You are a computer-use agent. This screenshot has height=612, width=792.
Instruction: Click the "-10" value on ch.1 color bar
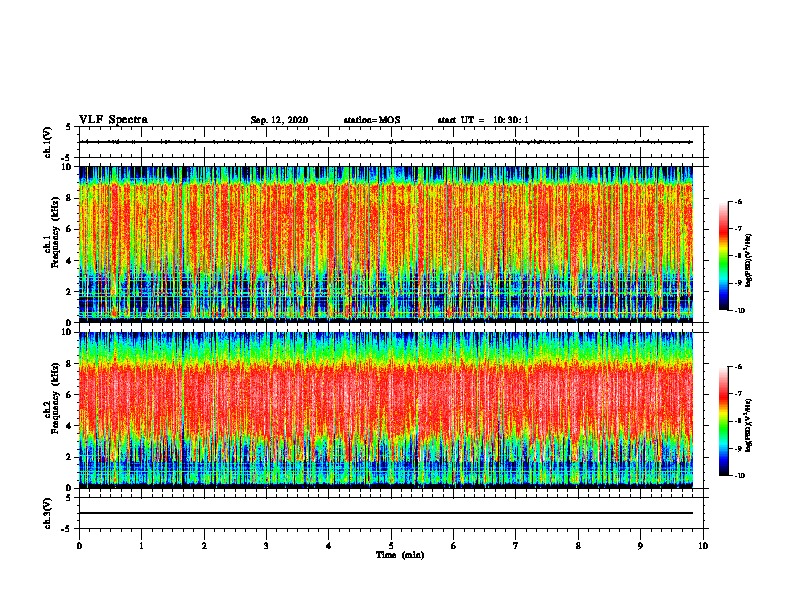pos(739,311)
